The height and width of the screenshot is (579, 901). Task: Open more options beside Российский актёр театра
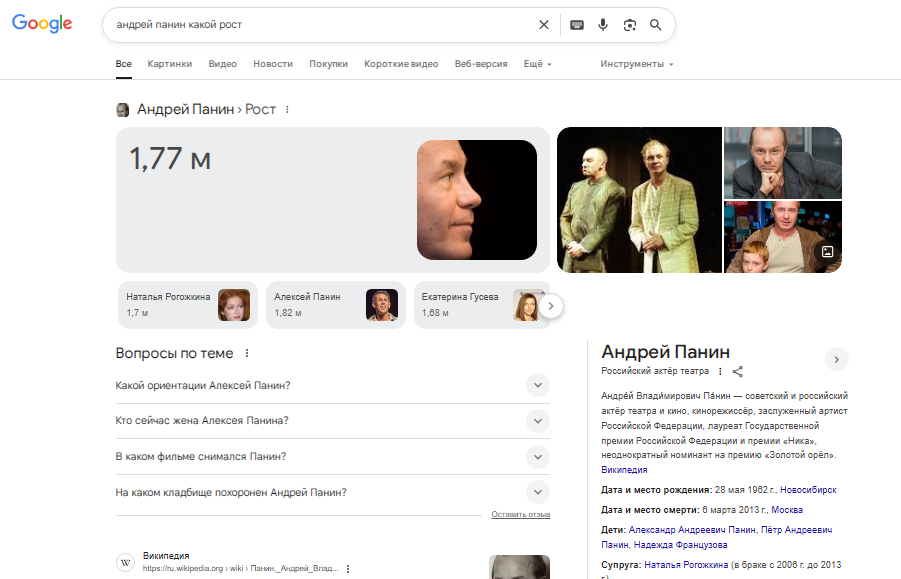[x=720, y=372]
